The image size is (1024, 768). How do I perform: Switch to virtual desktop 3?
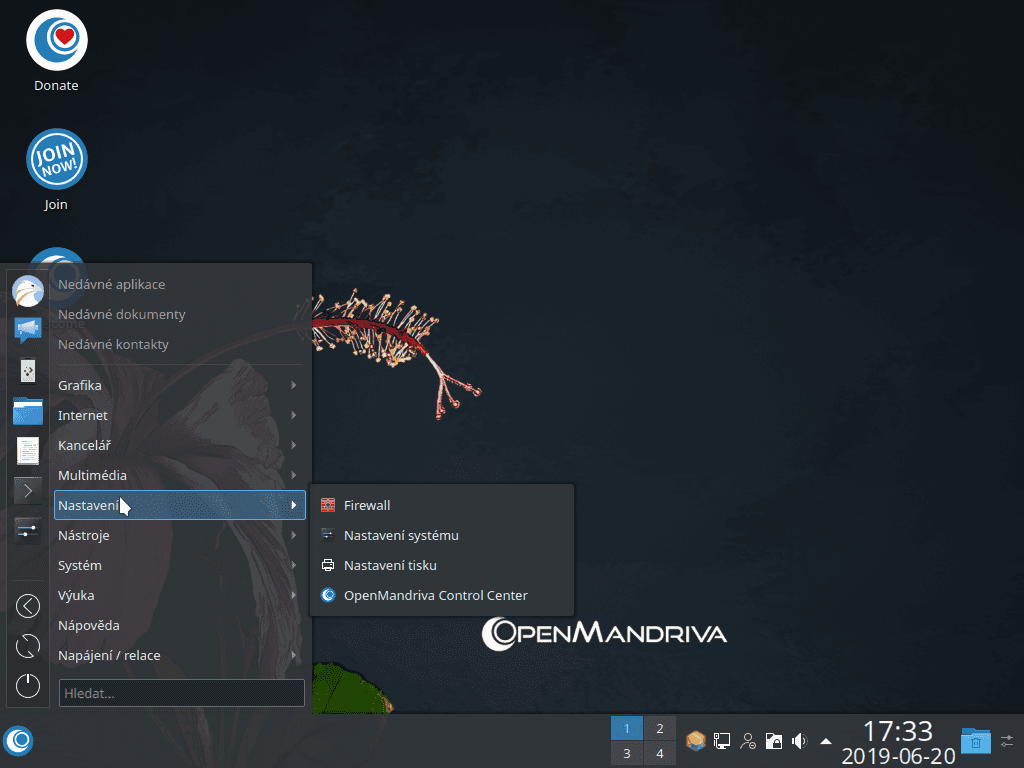click(626, 752)
